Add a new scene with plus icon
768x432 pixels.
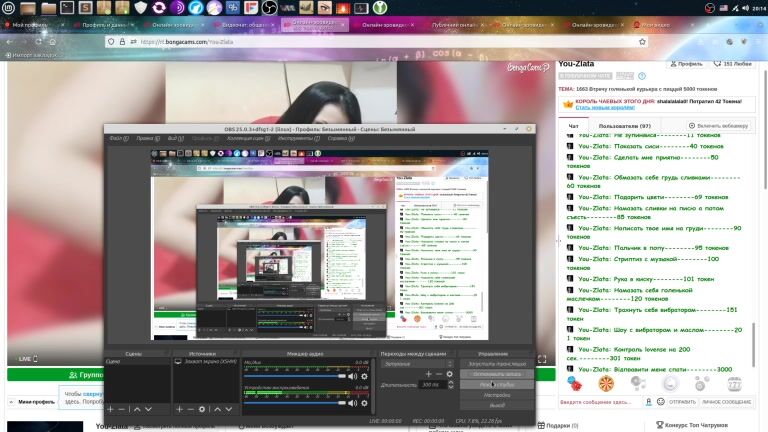coord(110,409)
